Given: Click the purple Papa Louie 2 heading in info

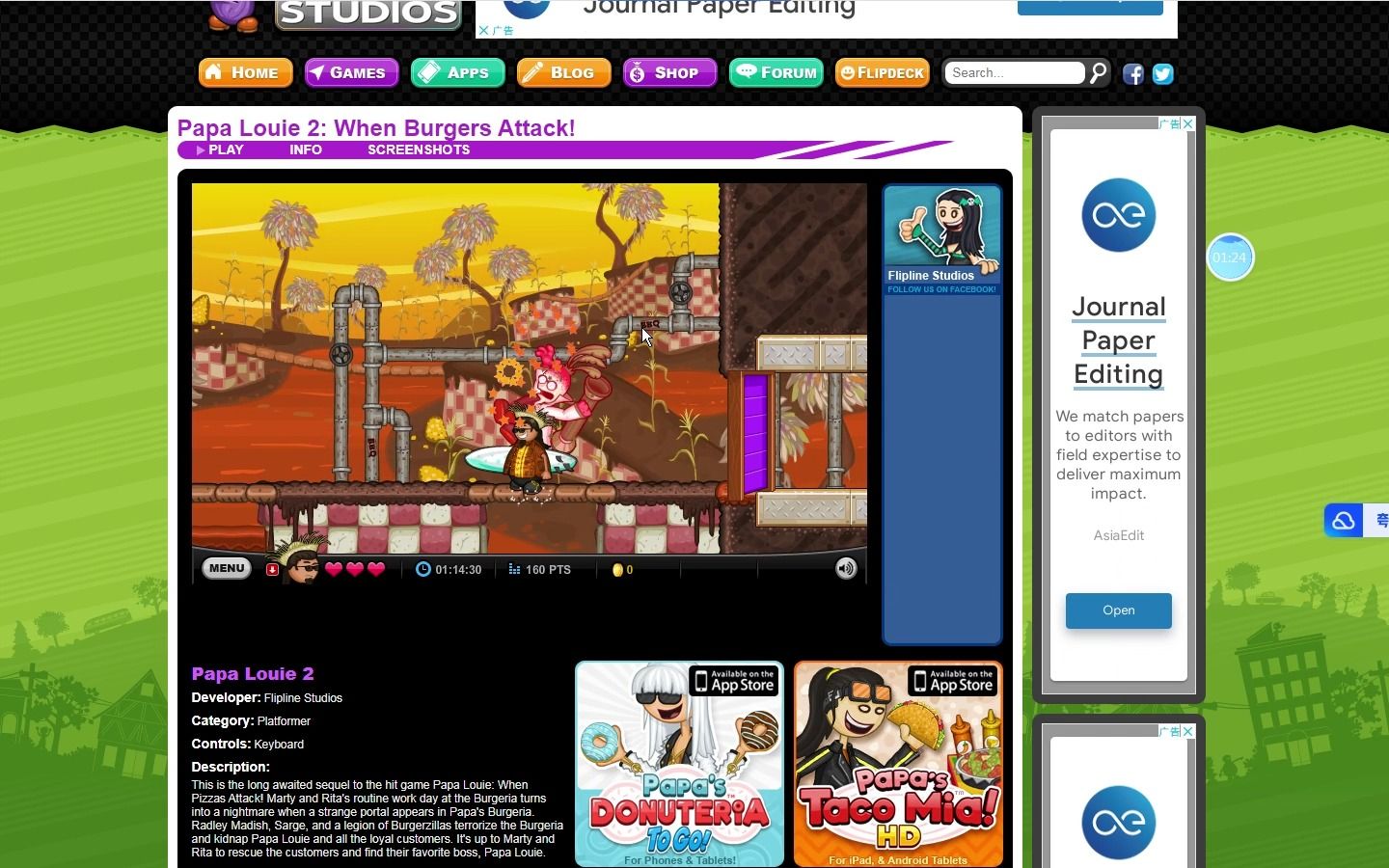Looking at the screenshot, I should pos(253,673).
